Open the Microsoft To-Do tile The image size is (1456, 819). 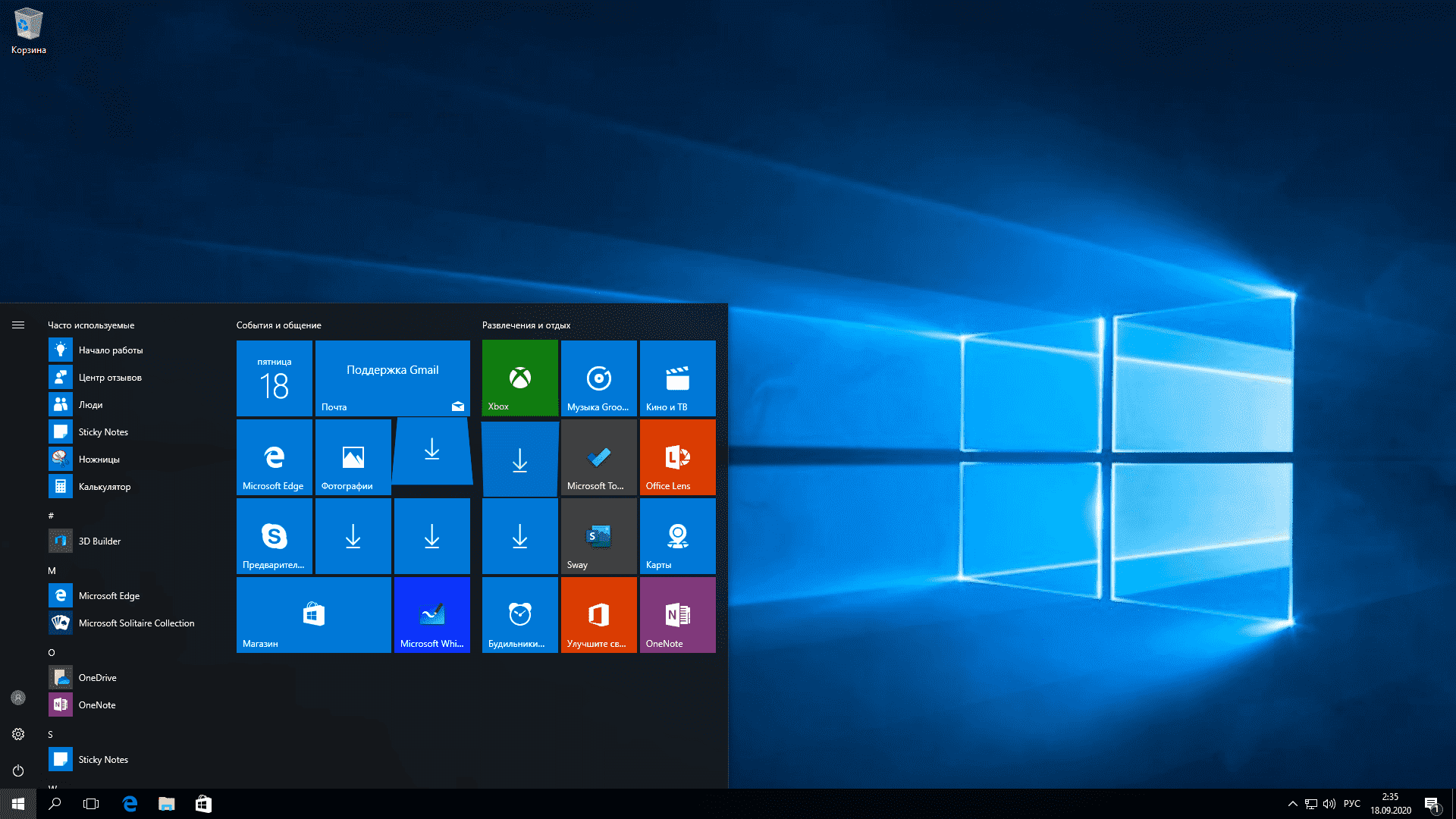click(x=599, y=457)
